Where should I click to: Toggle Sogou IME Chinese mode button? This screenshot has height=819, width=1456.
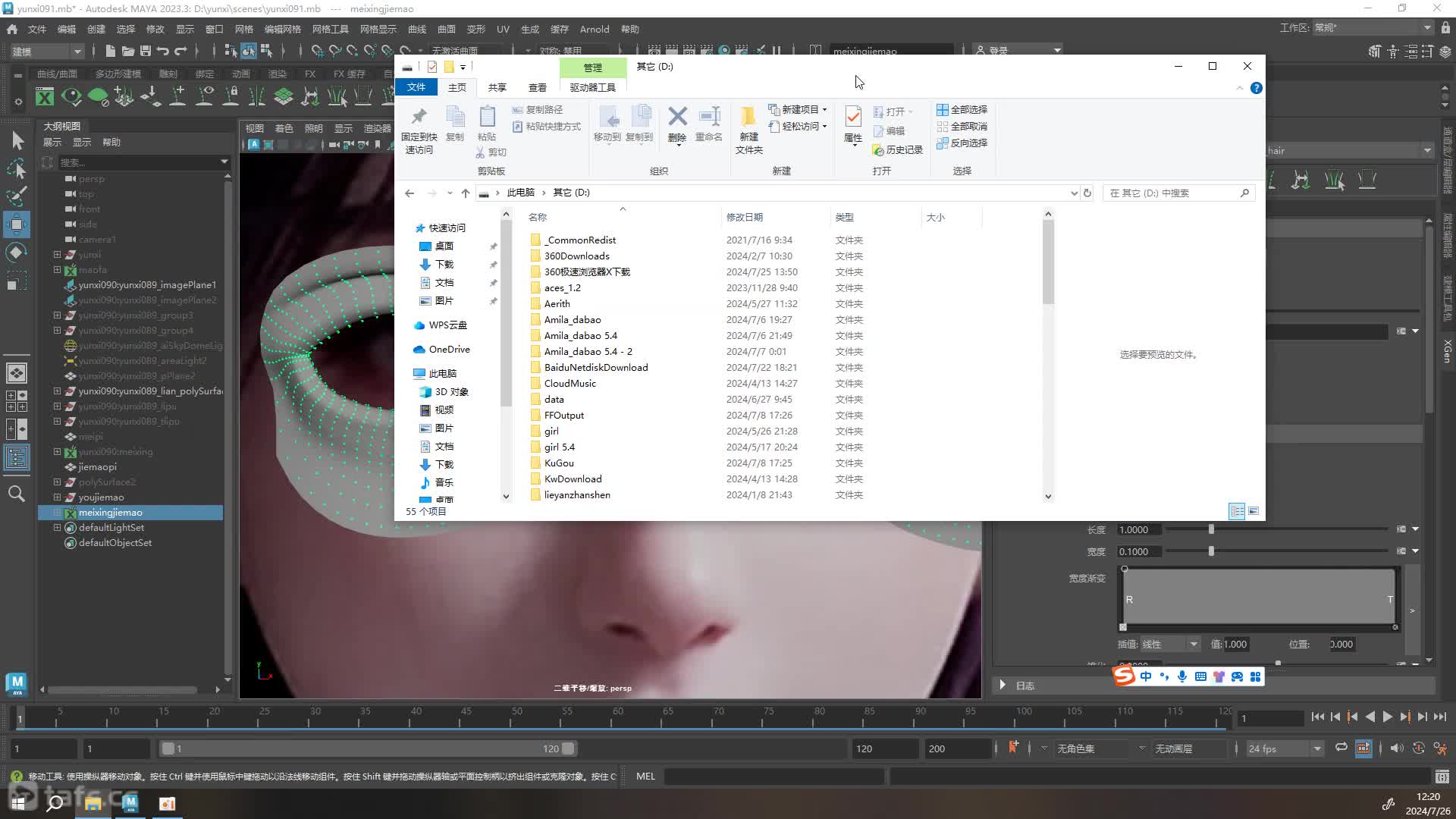click(1145, 676)
